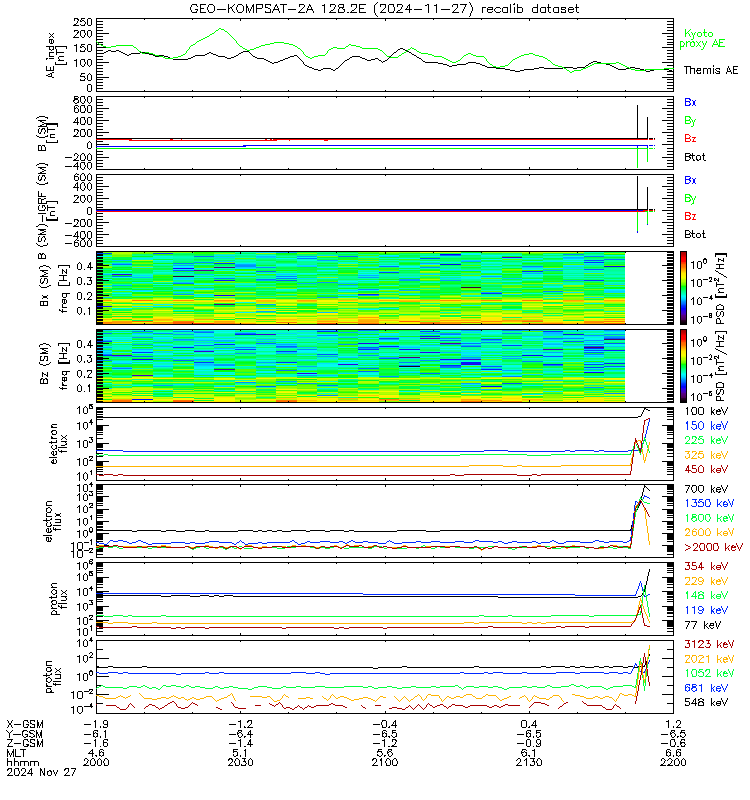Select the blue '681 keV' legend entry
Viewport: 750px width, 800px height.
(x=706, y=688)
